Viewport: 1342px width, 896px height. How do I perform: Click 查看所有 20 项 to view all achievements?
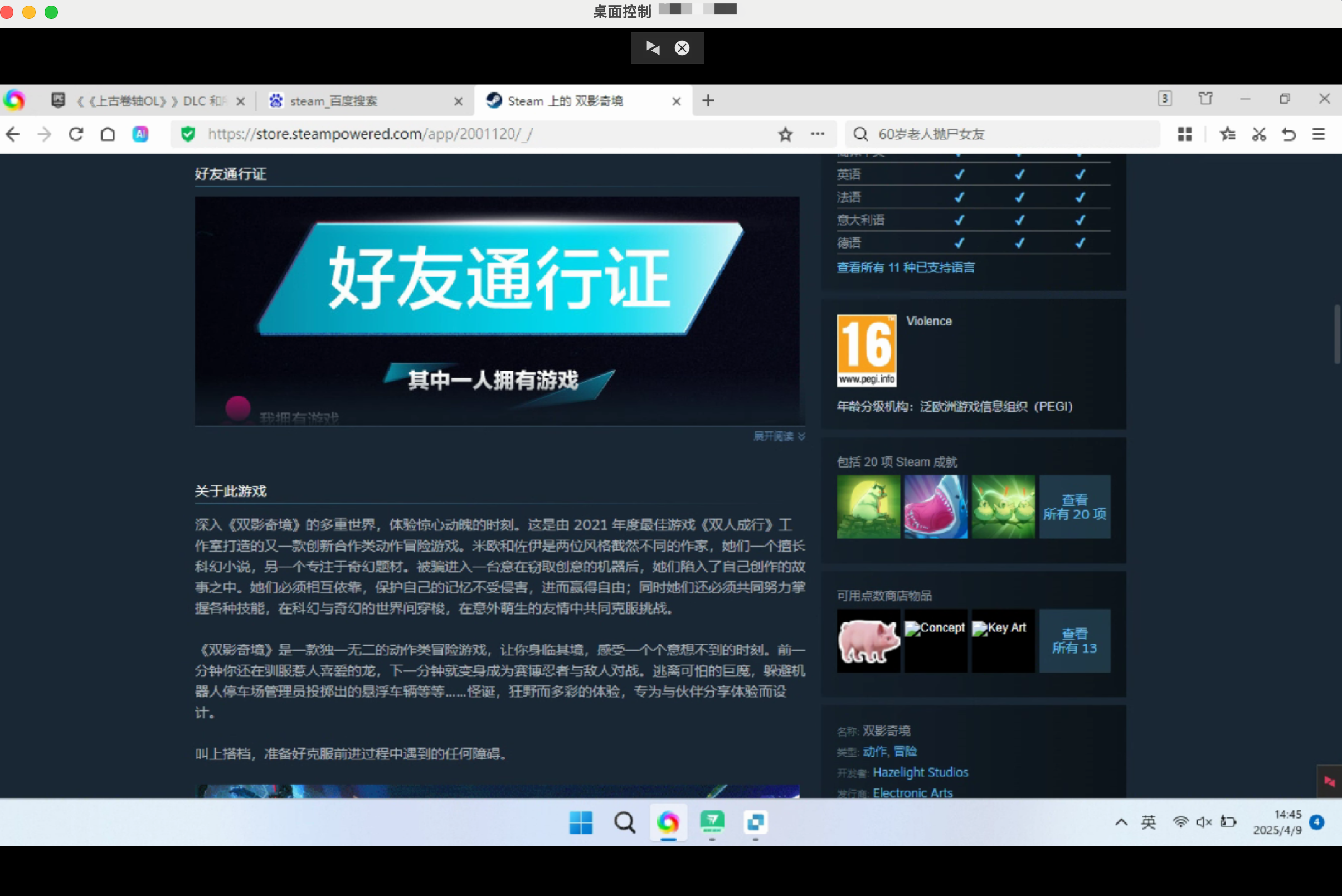(1074, 507)
